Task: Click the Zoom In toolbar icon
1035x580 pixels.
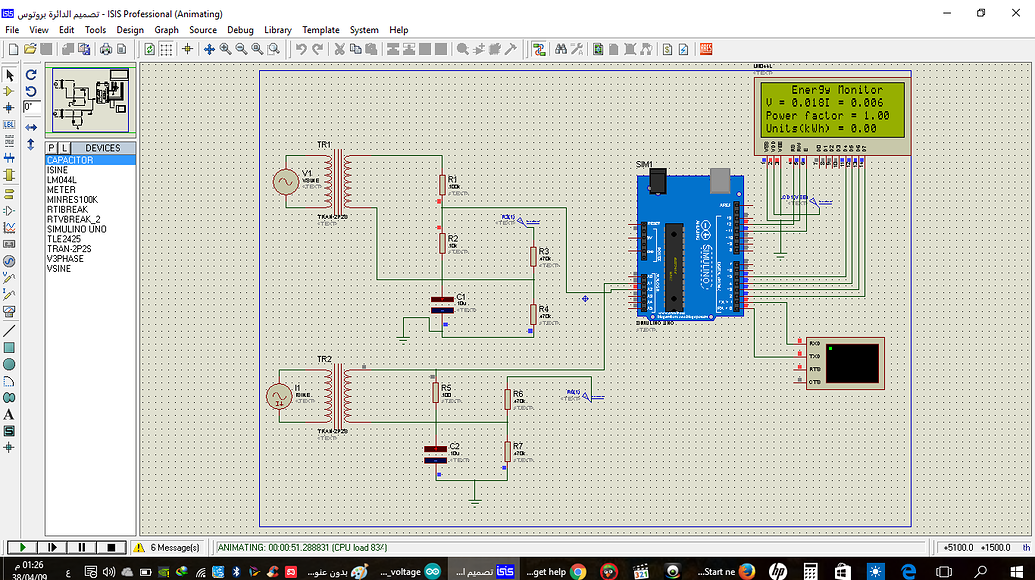Action: (x=226, y=49)
